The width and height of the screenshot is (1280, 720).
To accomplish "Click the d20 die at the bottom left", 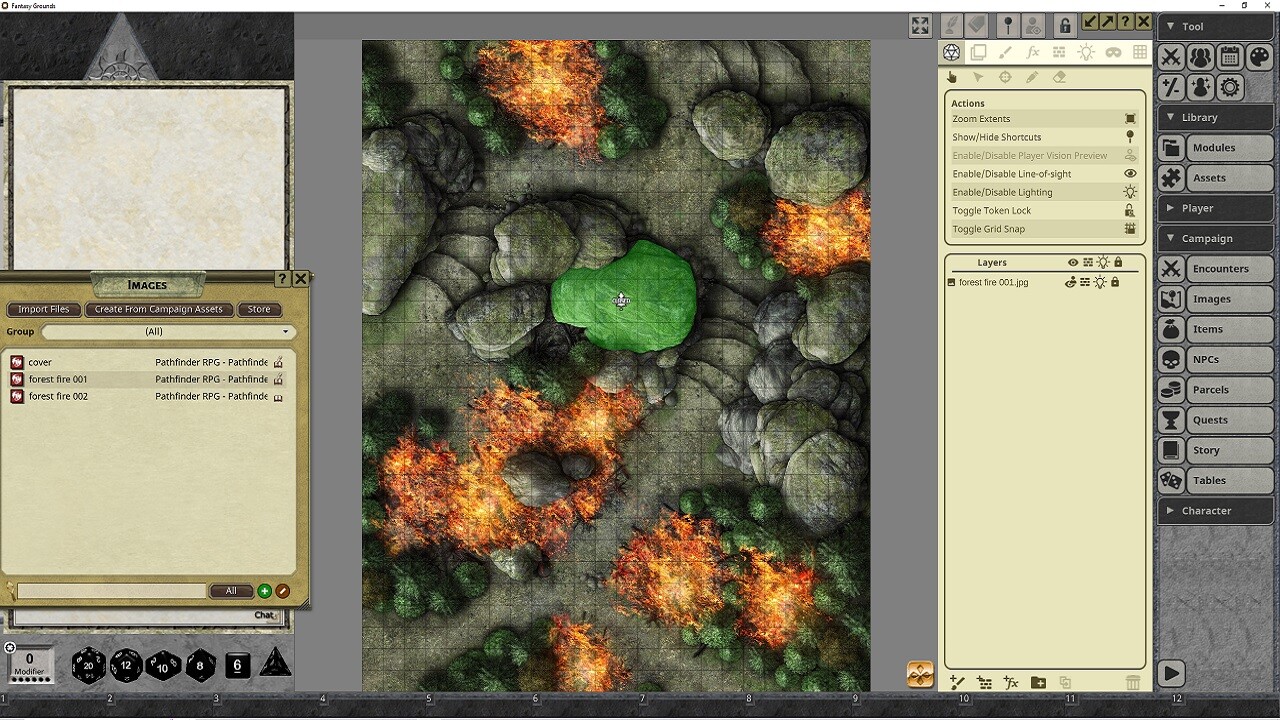I will pyautogui.click(x=88, y=665).
